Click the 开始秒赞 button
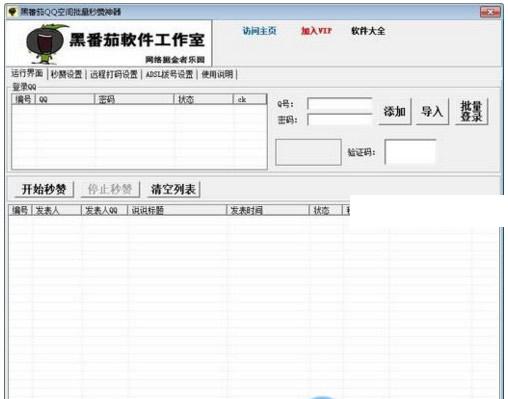508x399 pixels. coord(44,189)
